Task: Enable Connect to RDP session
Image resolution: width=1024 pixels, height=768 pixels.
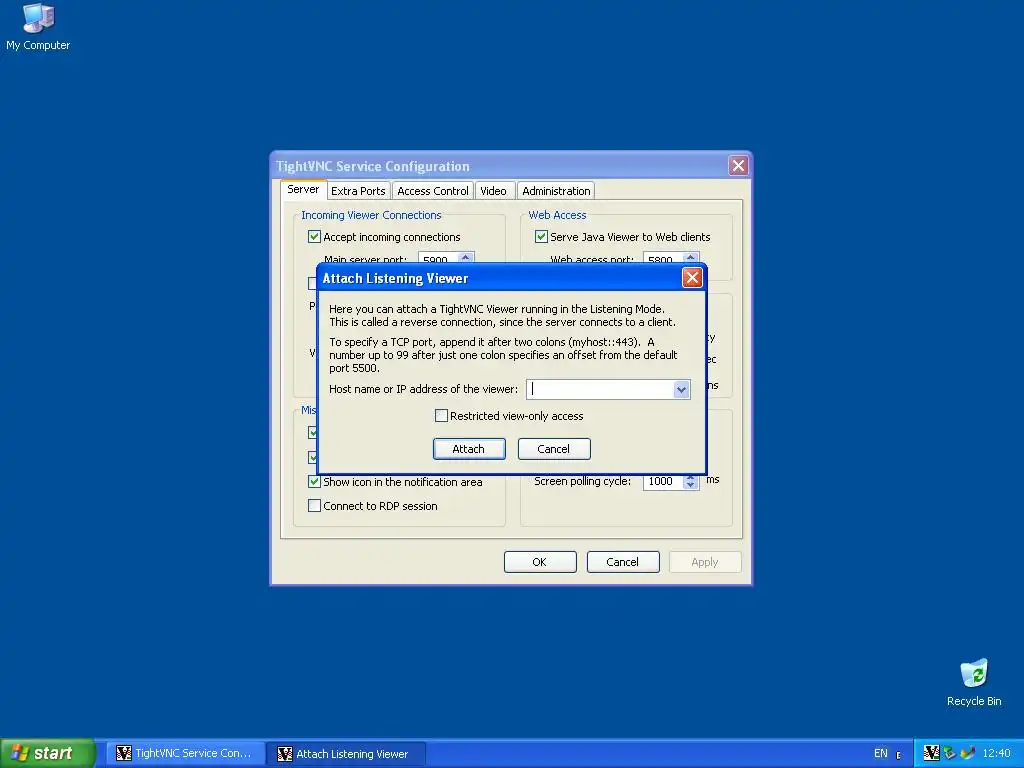Action: tap(314, 505)
